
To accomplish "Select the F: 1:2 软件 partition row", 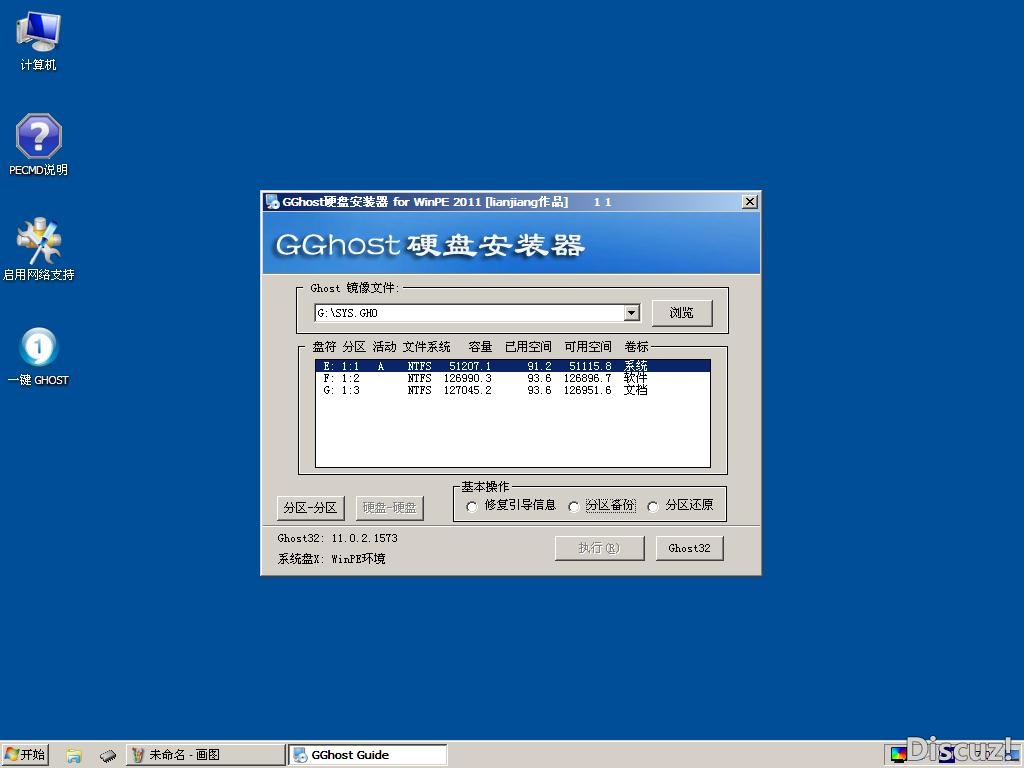I will point(513,378).
